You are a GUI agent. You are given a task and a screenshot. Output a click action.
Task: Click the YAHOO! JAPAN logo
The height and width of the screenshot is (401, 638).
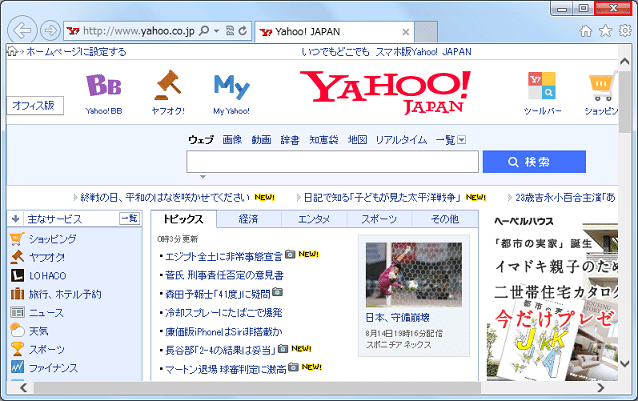tap(385, 92)
